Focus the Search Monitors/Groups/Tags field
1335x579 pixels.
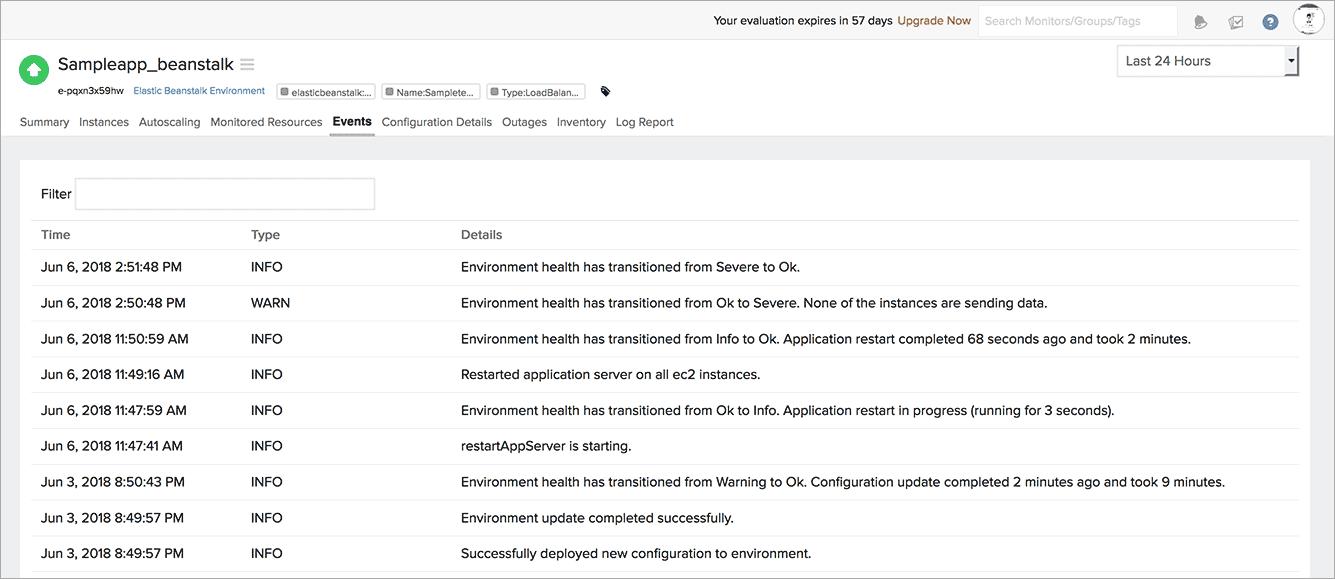[x=1077, y=21]
